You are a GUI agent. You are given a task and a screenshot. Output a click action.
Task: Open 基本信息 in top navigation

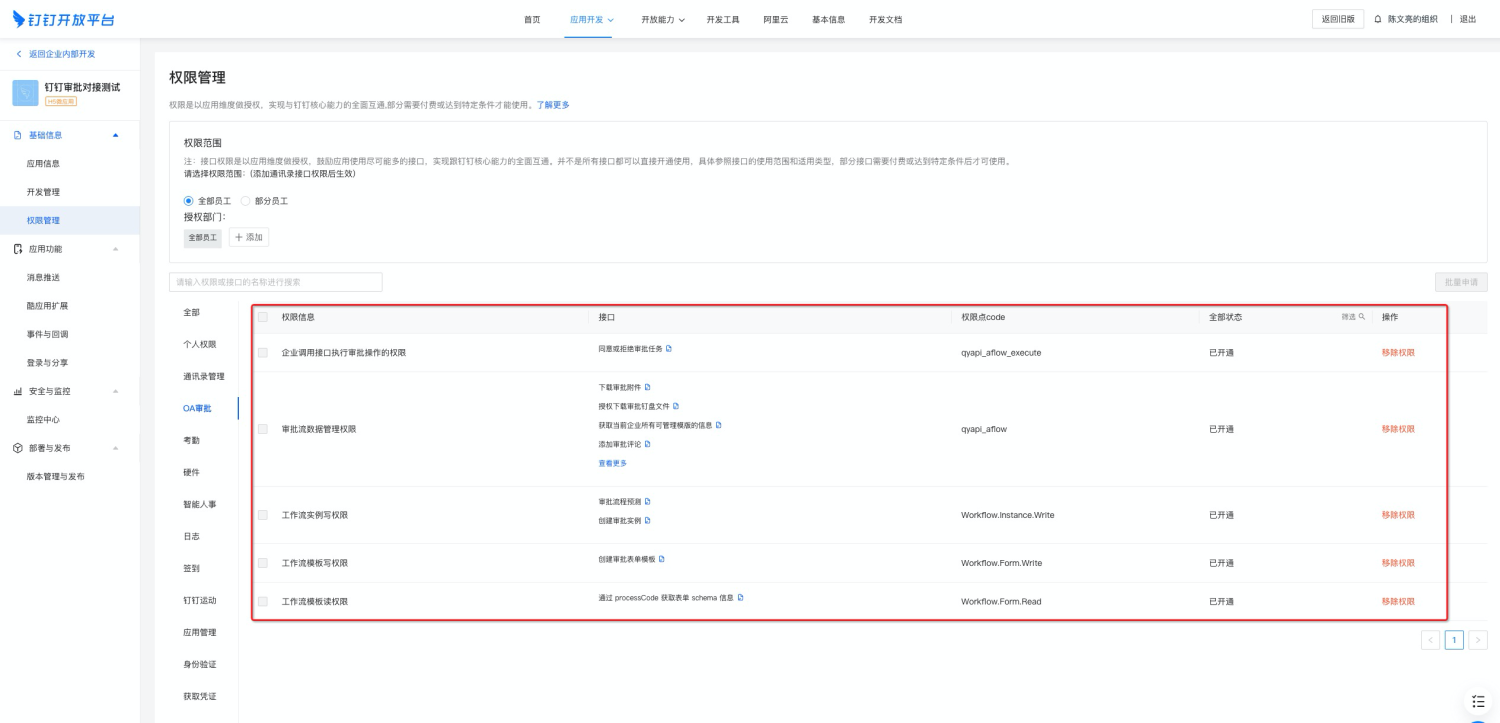(828, 19)
